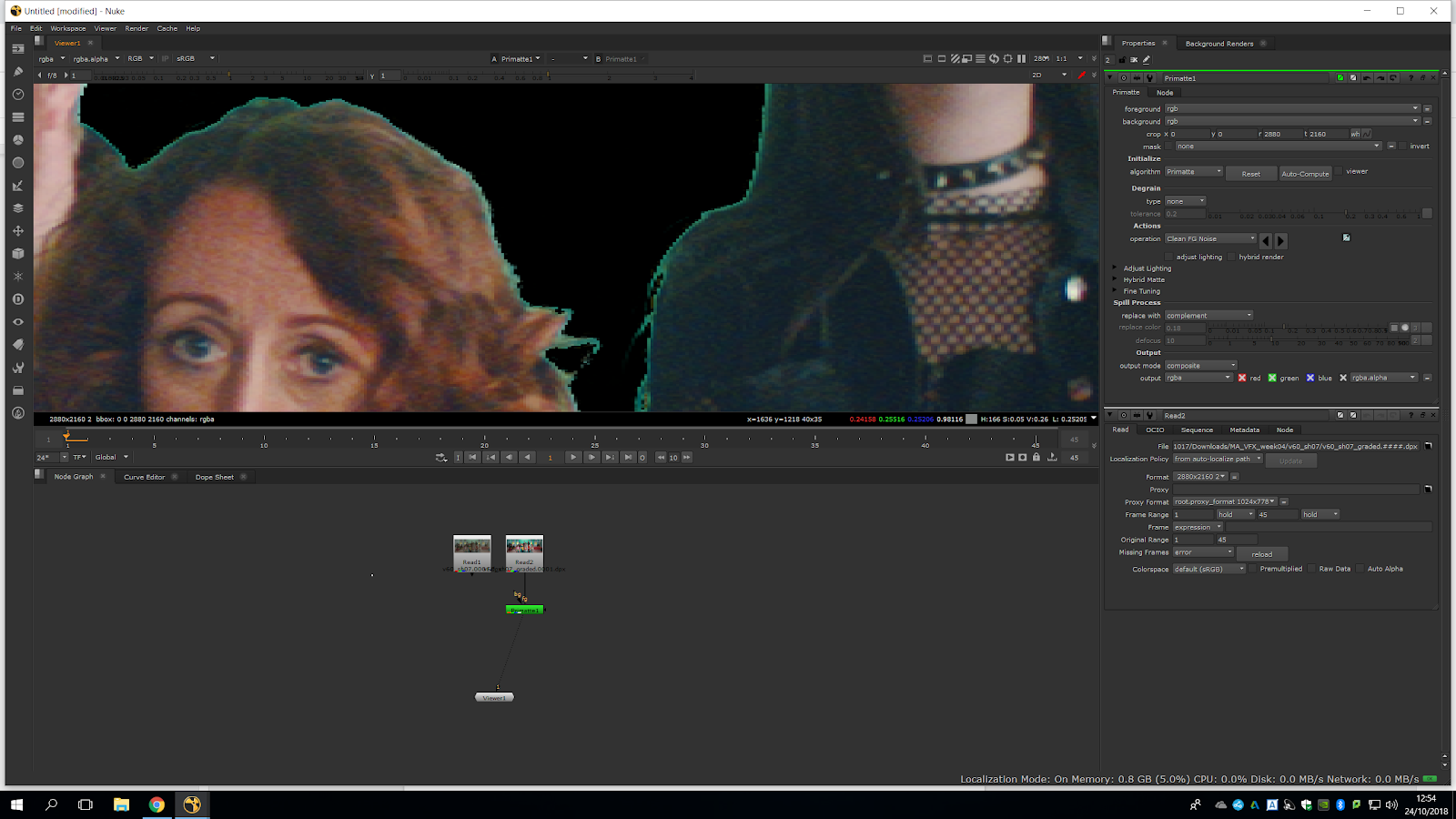Click the Auto-Compute button
1456x819 pixels.
pyautogui.click(x=1305, y=174)
